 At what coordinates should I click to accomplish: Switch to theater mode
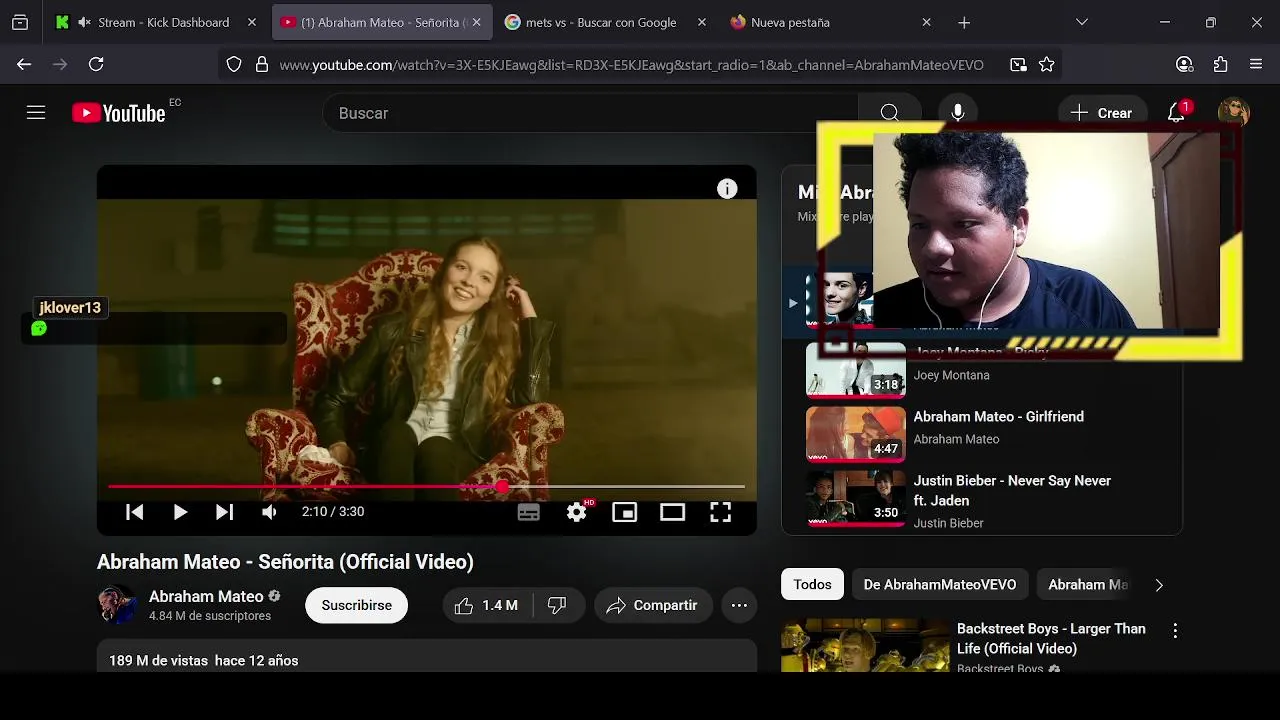(672, 512)
